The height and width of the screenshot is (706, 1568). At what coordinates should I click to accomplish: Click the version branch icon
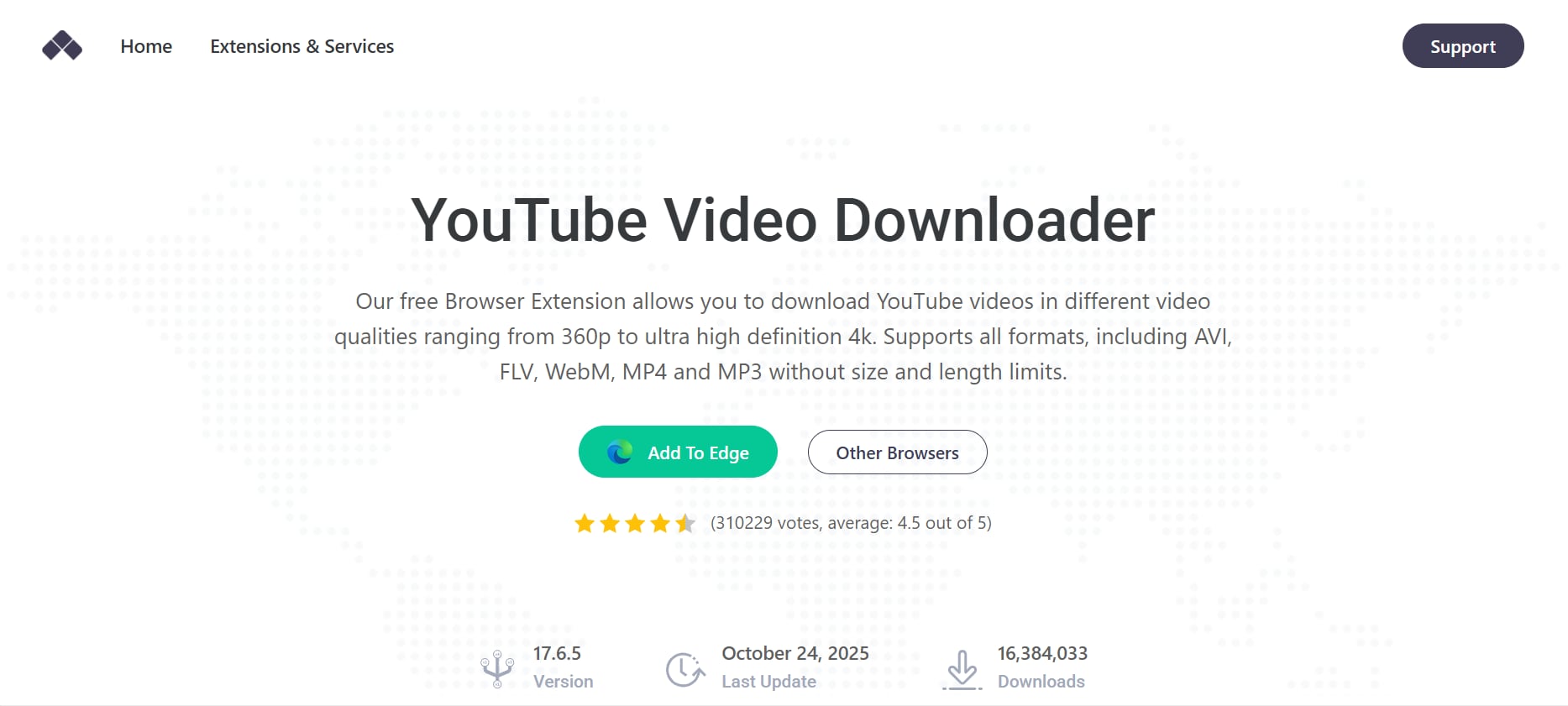tap(497, 669)
